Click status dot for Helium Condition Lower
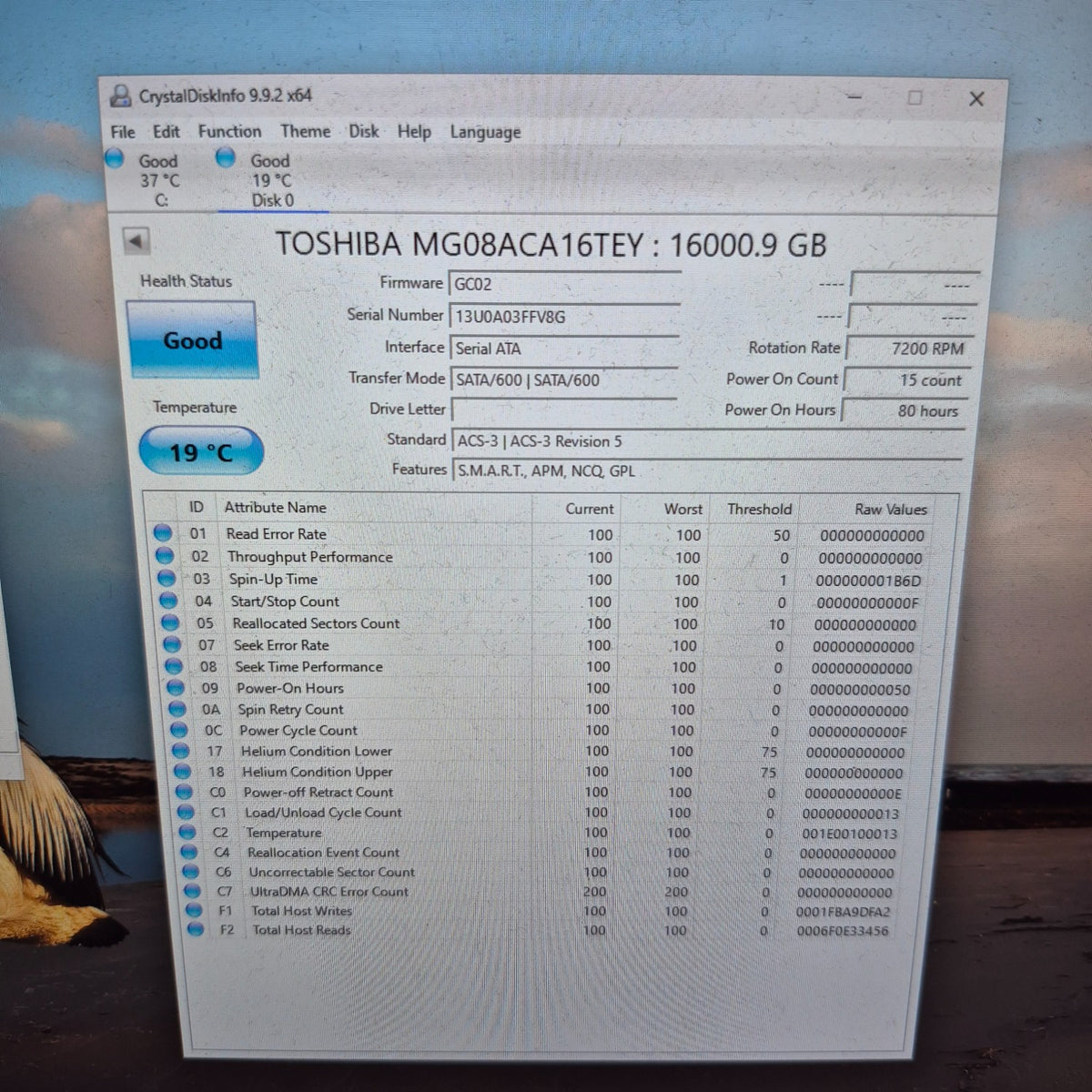This screenshot has width=1092, height=1092. 181,751
